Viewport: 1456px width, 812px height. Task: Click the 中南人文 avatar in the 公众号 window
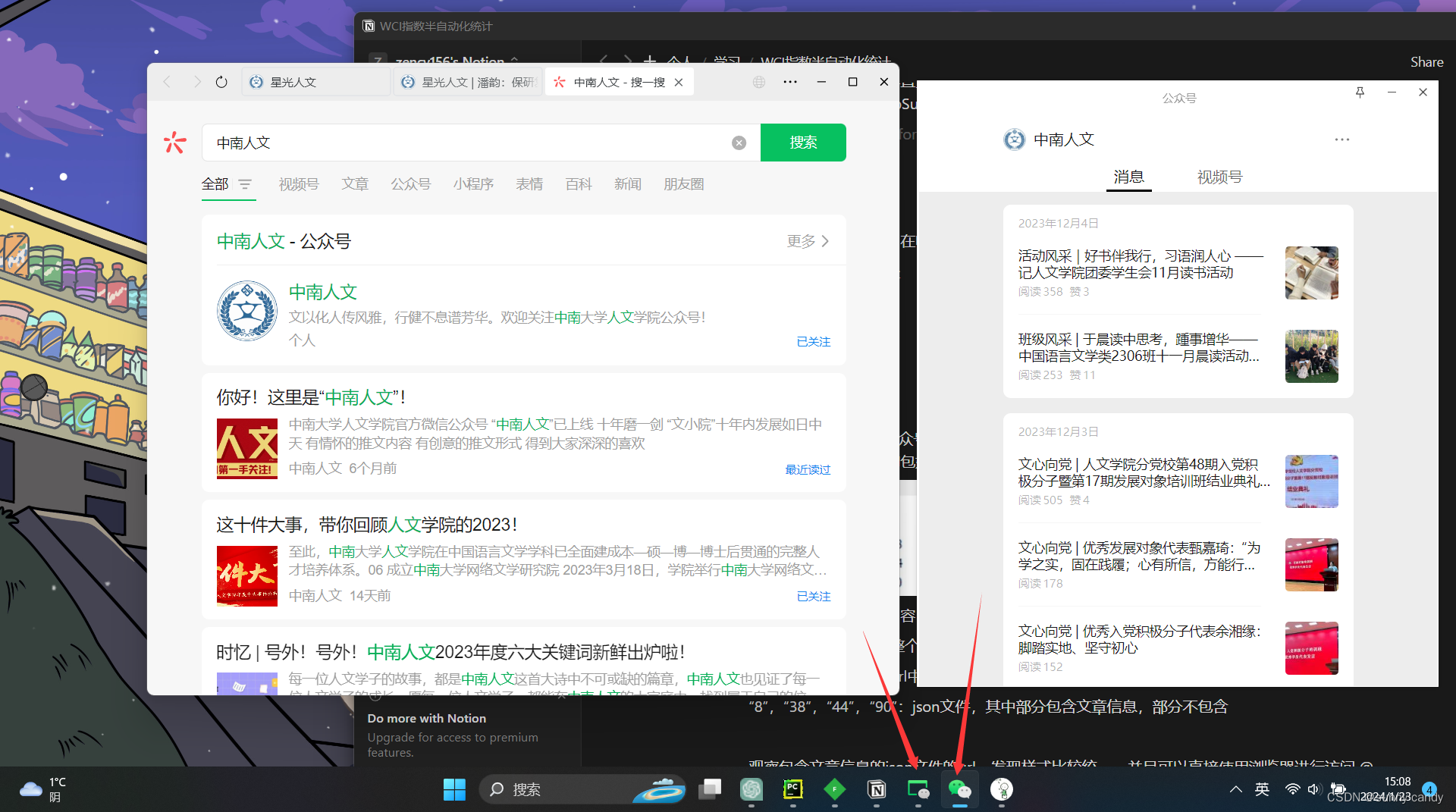point(1014,140)
